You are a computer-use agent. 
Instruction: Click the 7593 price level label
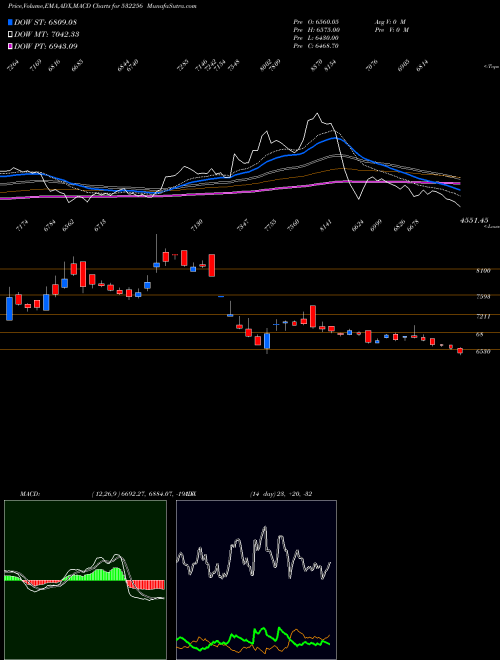pyautogui.click(x=483, y=297)
